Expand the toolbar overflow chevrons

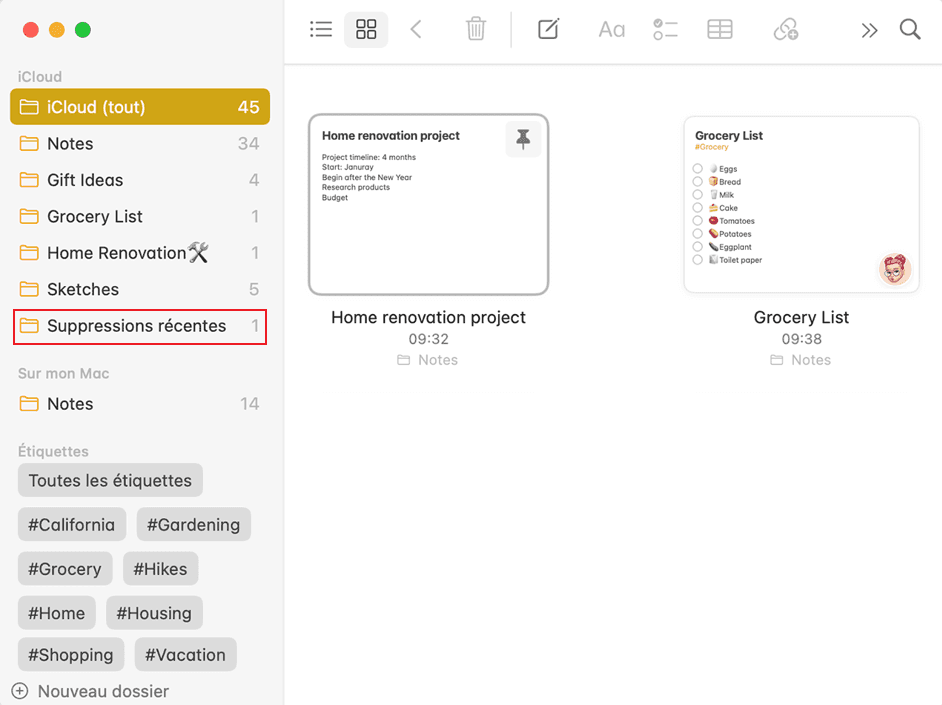(x=869, y=30)
